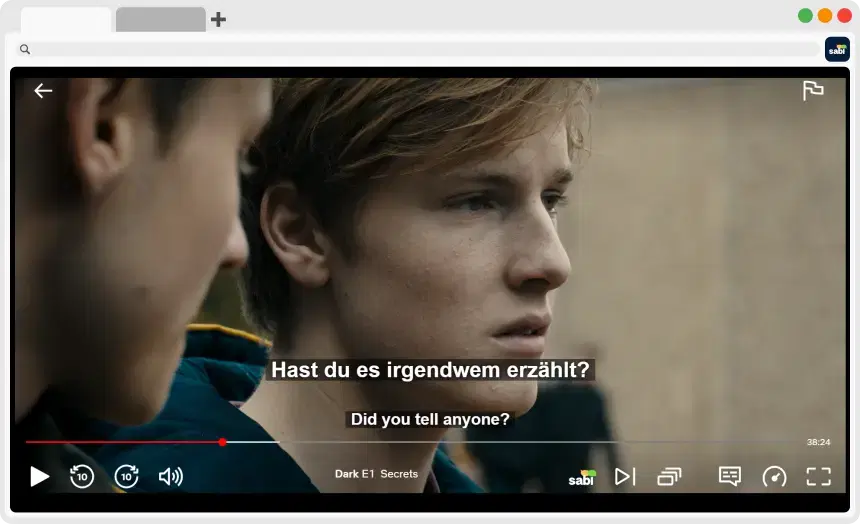Click the green window button

tap(805, 15)
